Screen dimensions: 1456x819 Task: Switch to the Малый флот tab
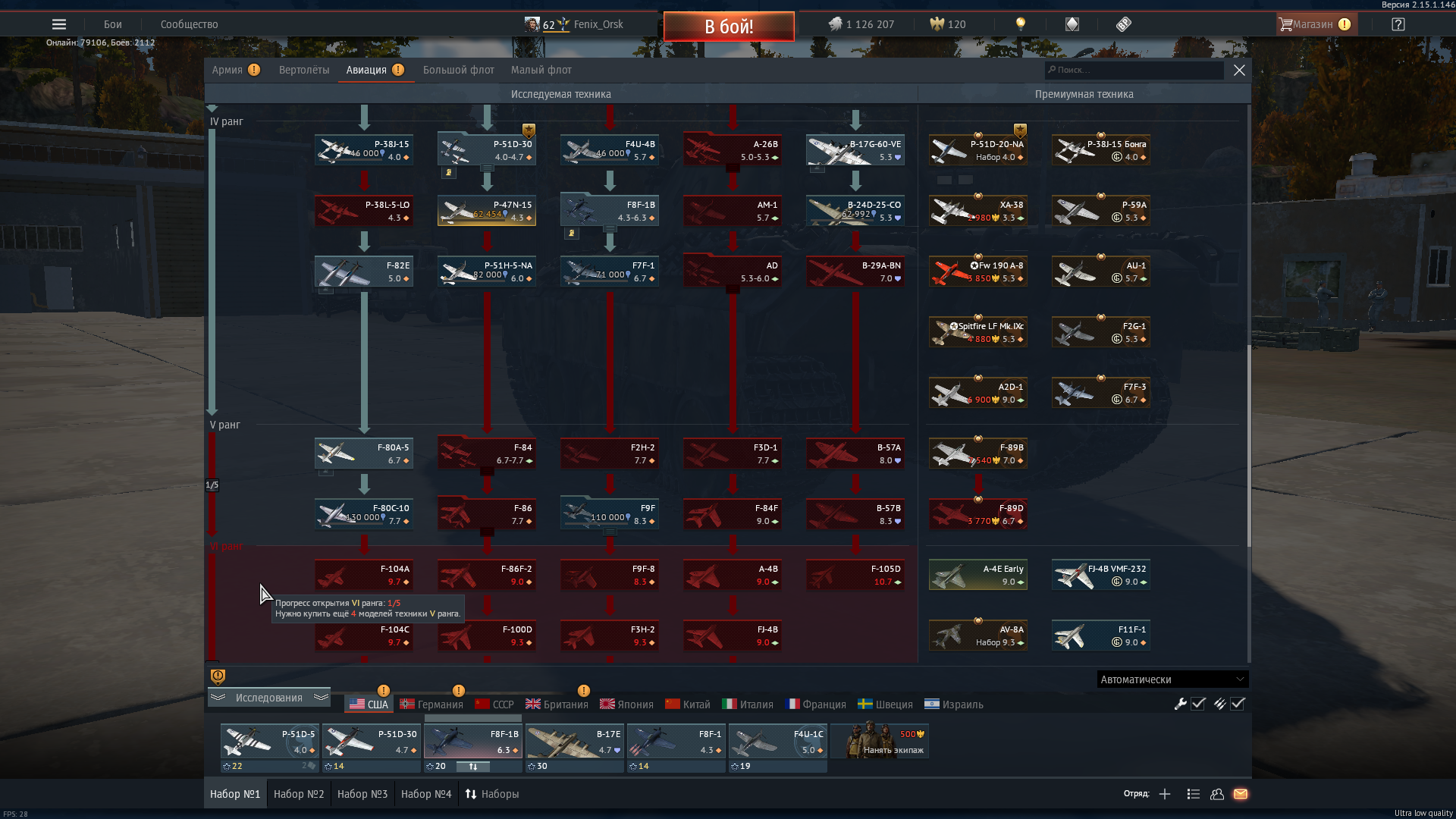tap(541, 70)
